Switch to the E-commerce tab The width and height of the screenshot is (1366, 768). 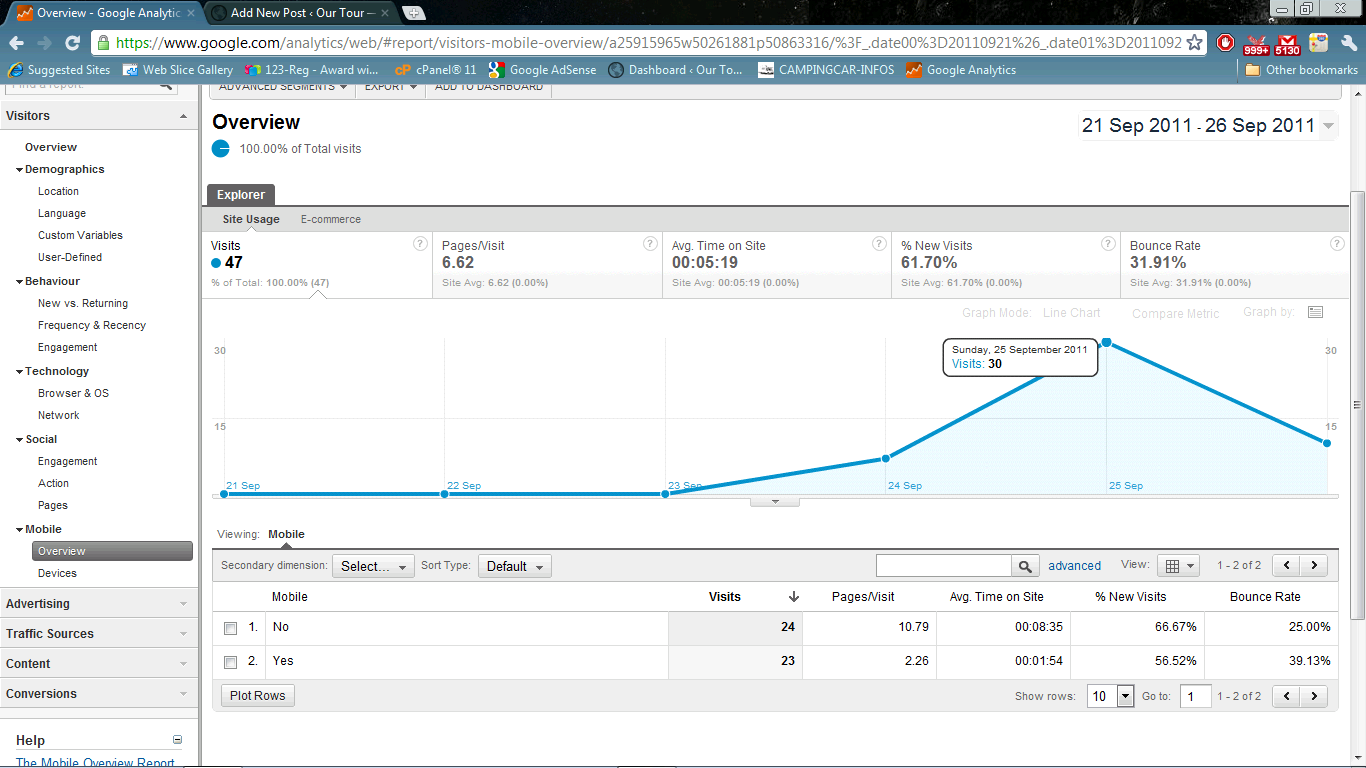pyautogui.click(x=330, y=219)
